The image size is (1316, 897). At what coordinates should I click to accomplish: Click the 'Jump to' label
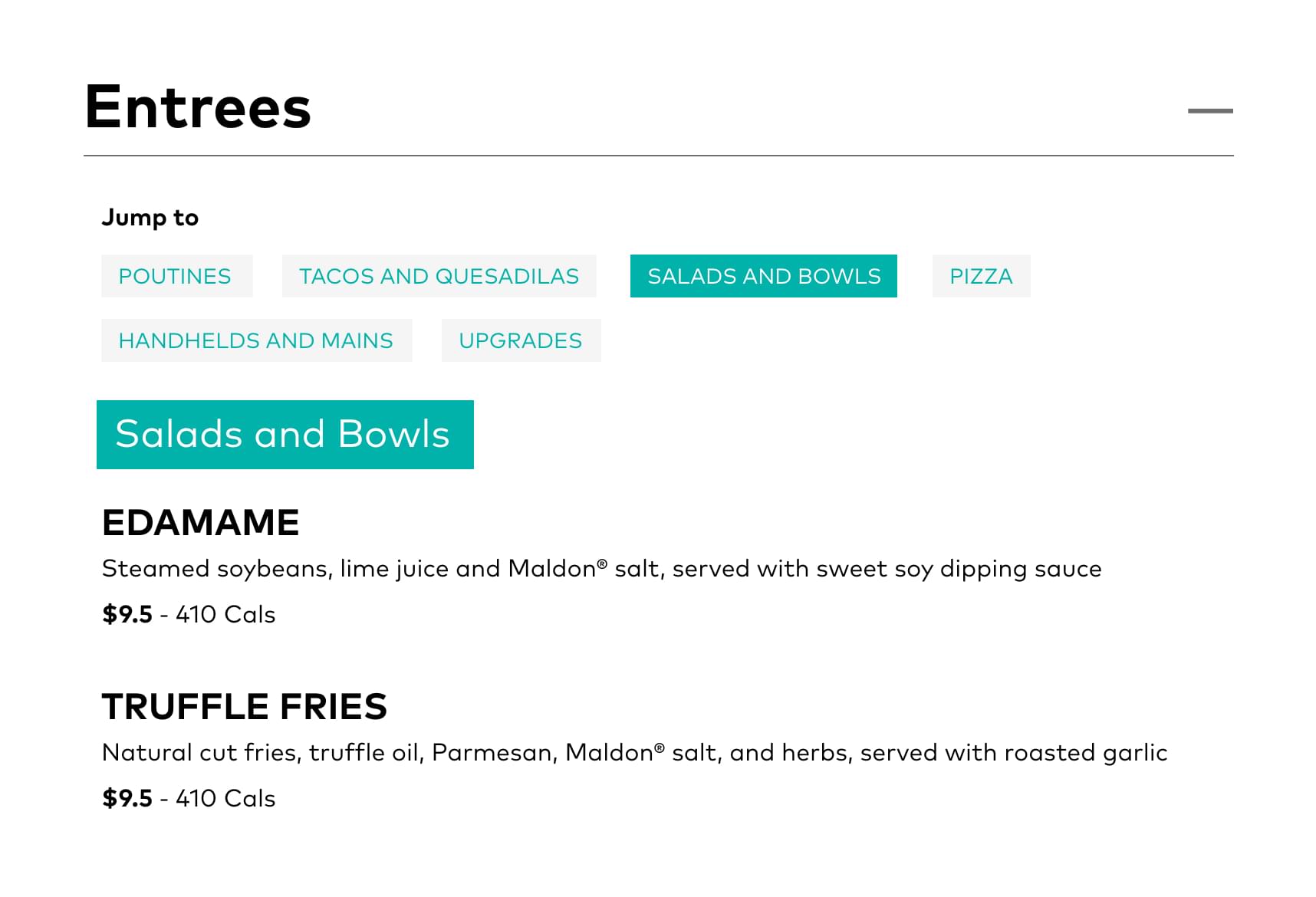pyautogui.click(x=150, y=218)
